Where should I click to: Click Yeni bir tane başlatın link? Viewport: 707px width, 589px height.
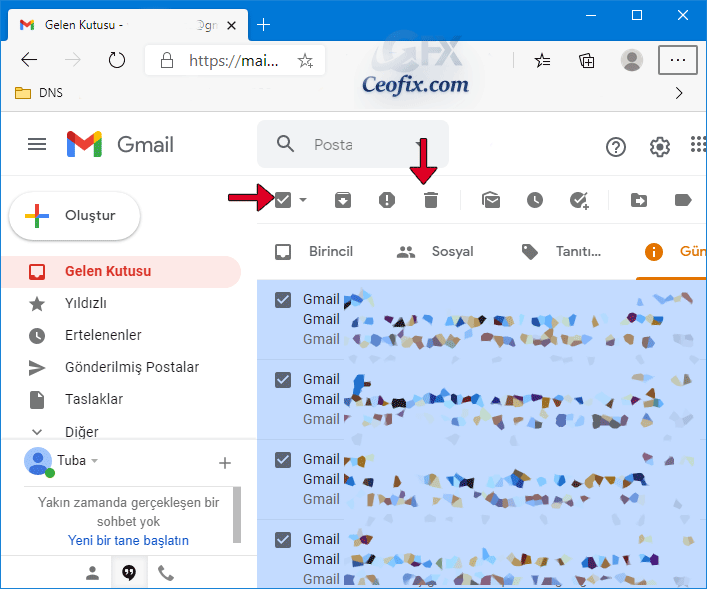pyautogui.click(x=128, y=540)
